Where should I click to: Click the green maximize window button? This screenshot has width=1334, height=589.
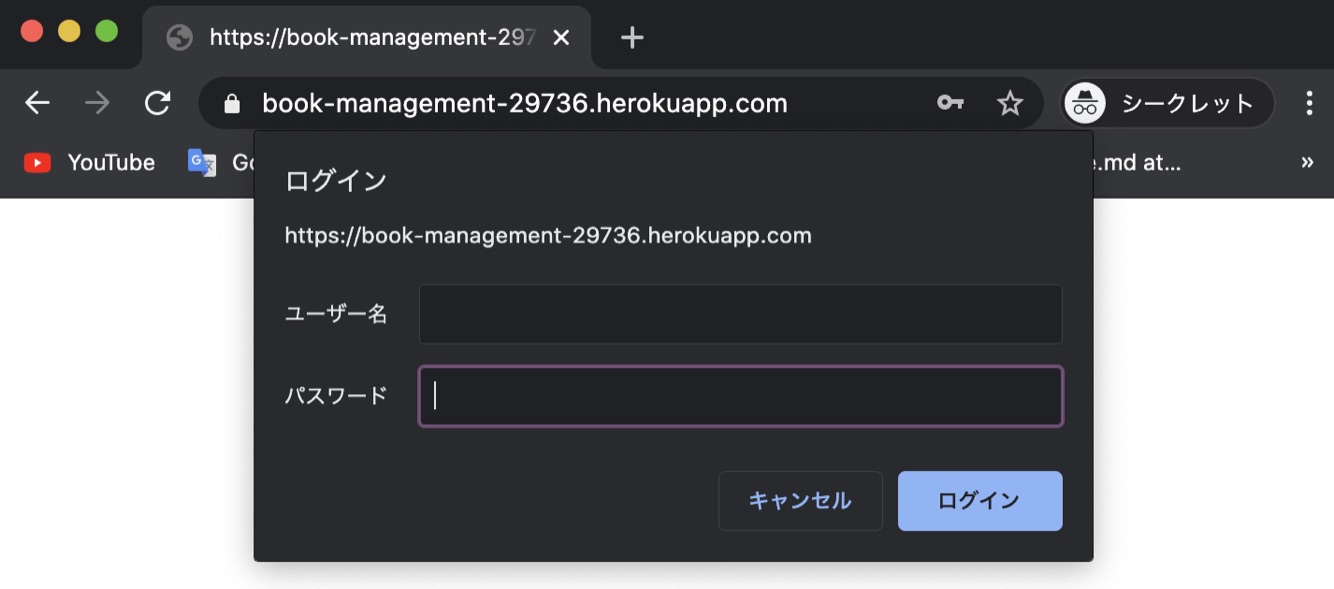pyautogui.click(x=106, y=31)
